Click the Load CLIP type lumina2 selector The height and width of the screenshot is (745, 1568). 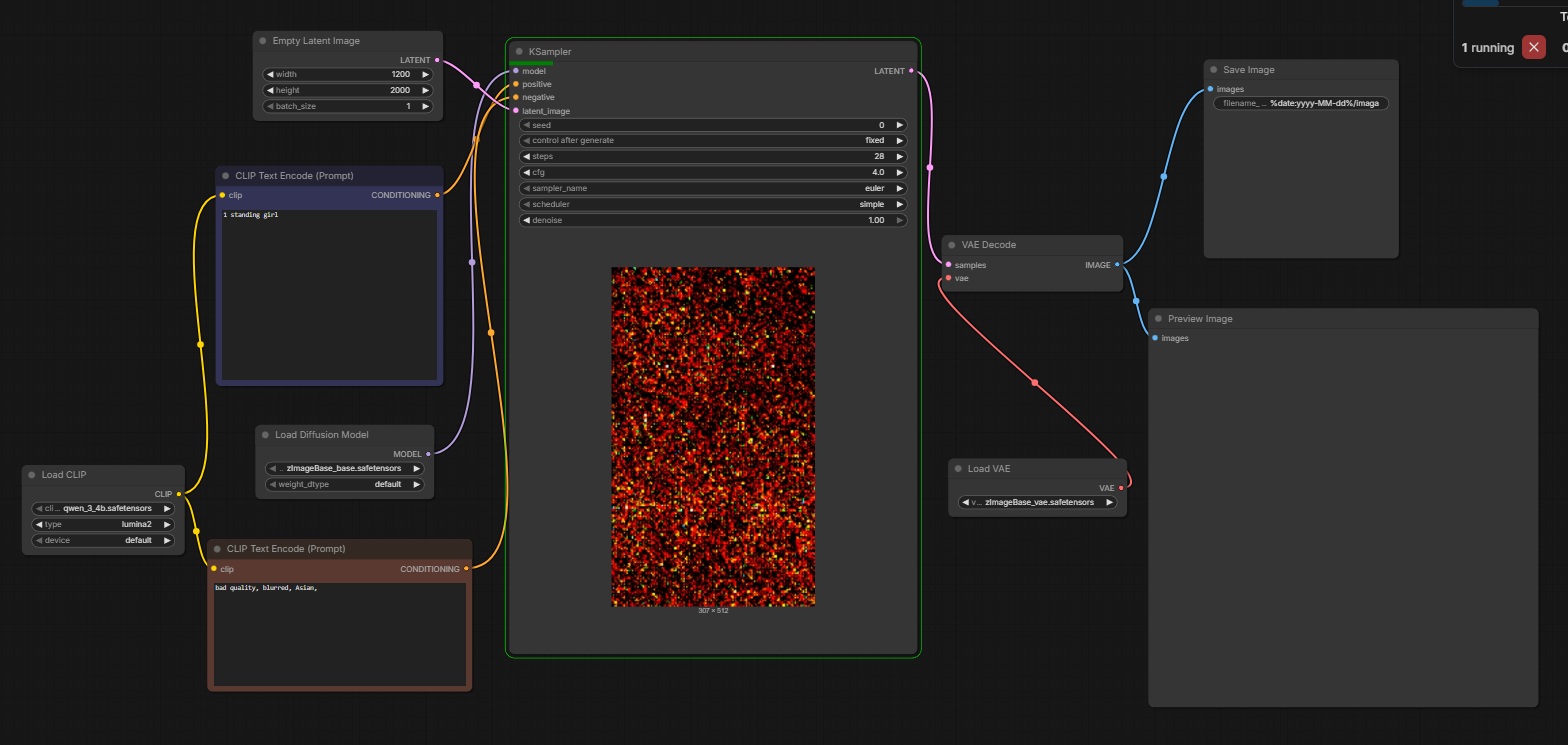[103, 525]
